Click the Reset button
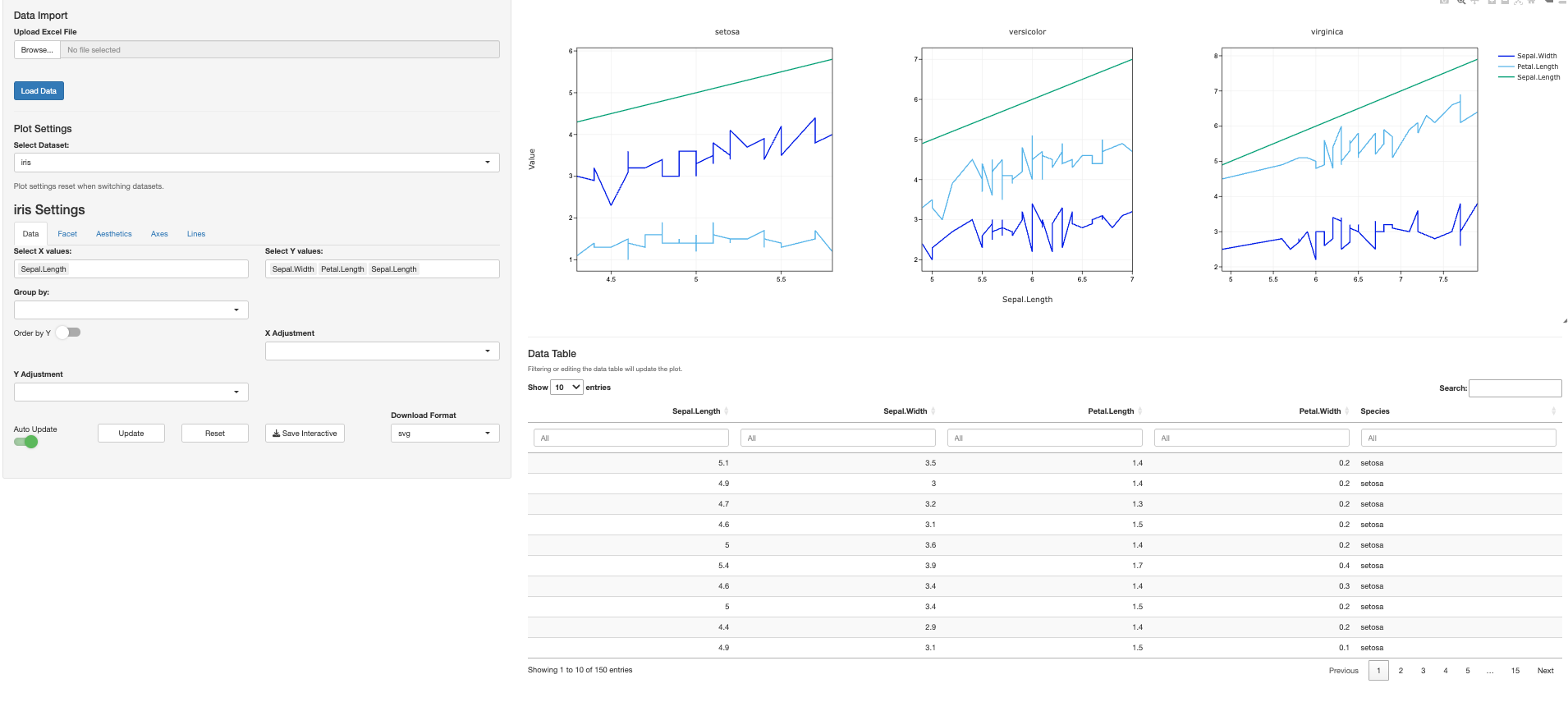Image resolution: width=1568 pixels, height=702 pixels. pos(214,434)
